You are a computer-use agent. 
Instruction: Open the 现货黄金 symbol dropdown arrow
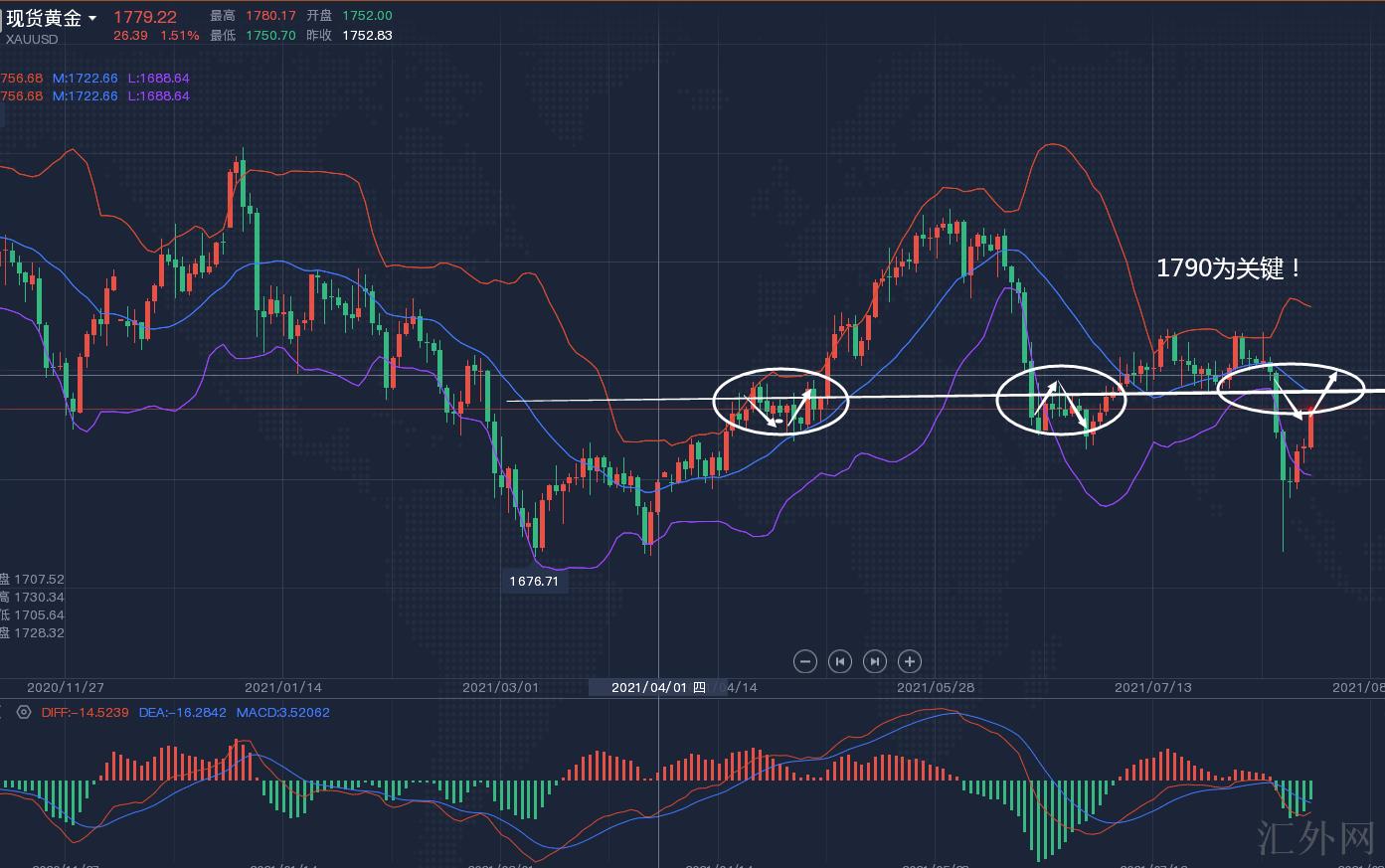92,19
